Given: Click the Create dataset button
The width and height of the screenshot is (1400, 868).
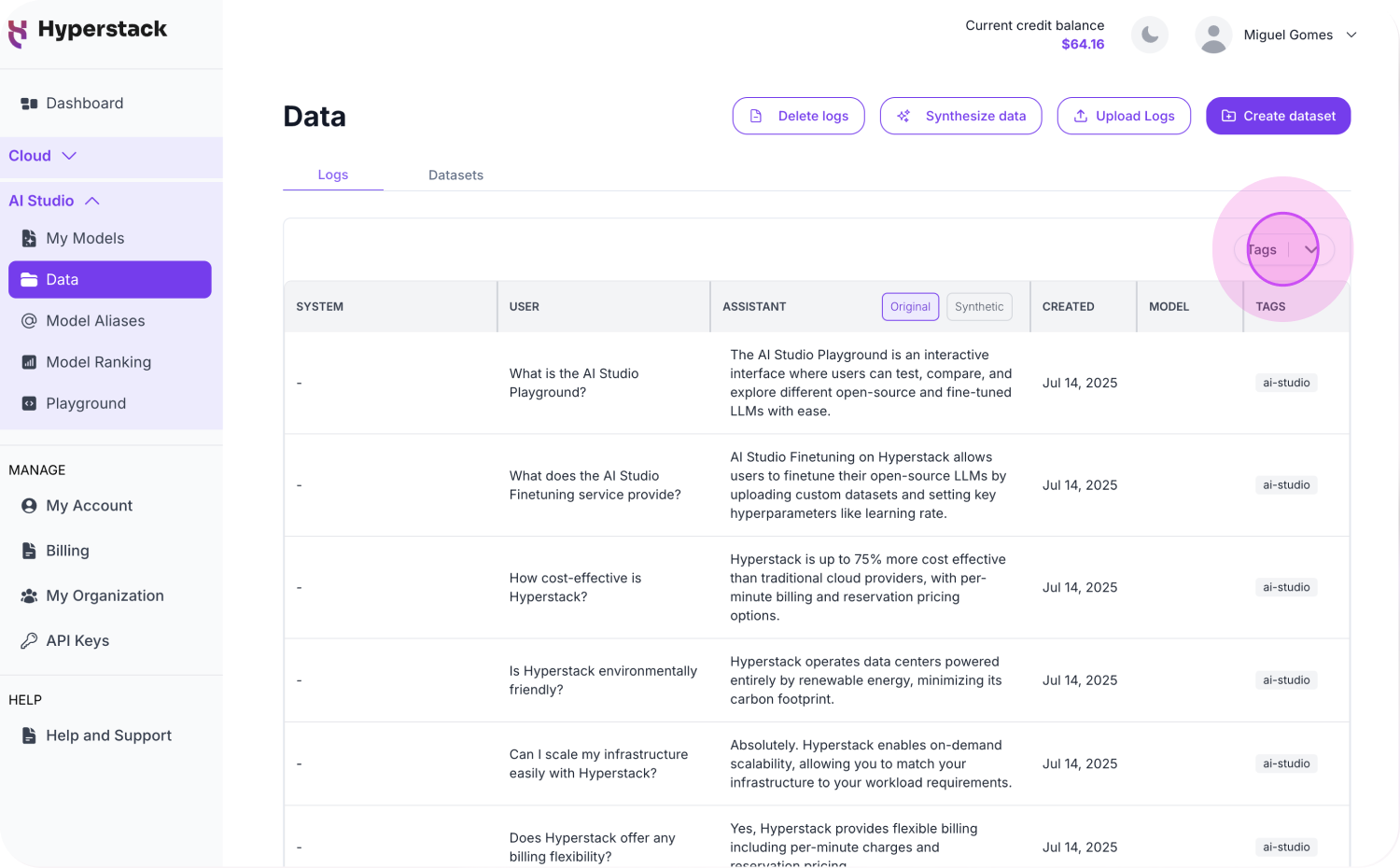Looking at the screenshot, I should coord(1278,117).
